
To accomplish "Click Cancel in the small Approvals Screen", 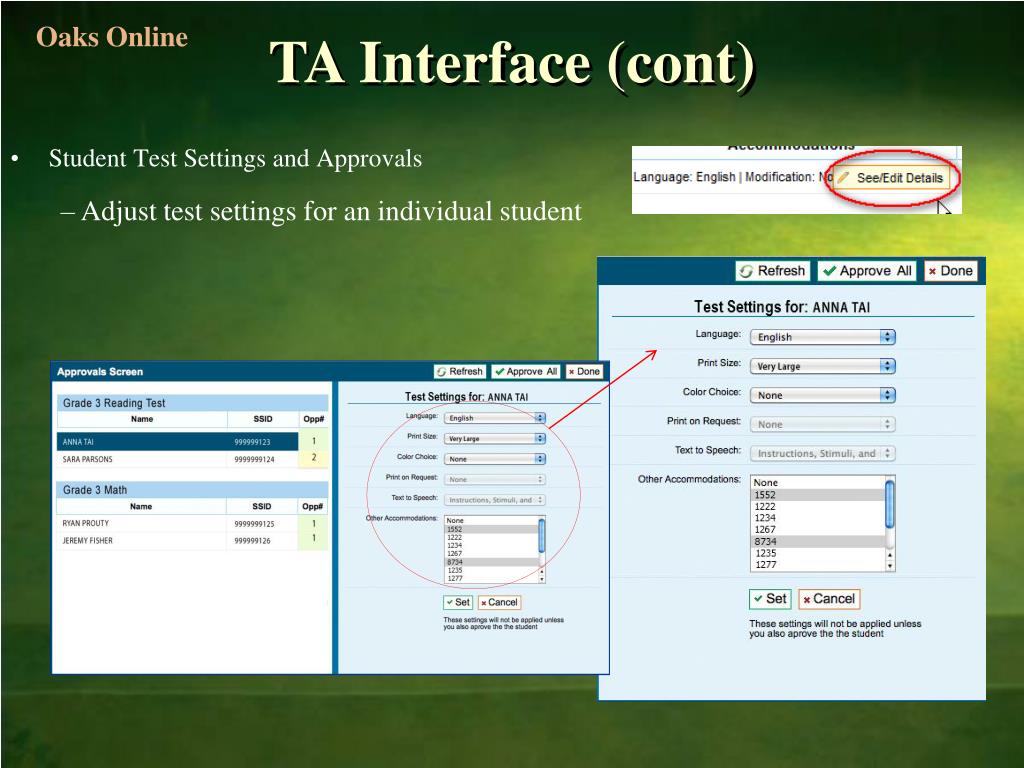I will [x=500, y=602].
